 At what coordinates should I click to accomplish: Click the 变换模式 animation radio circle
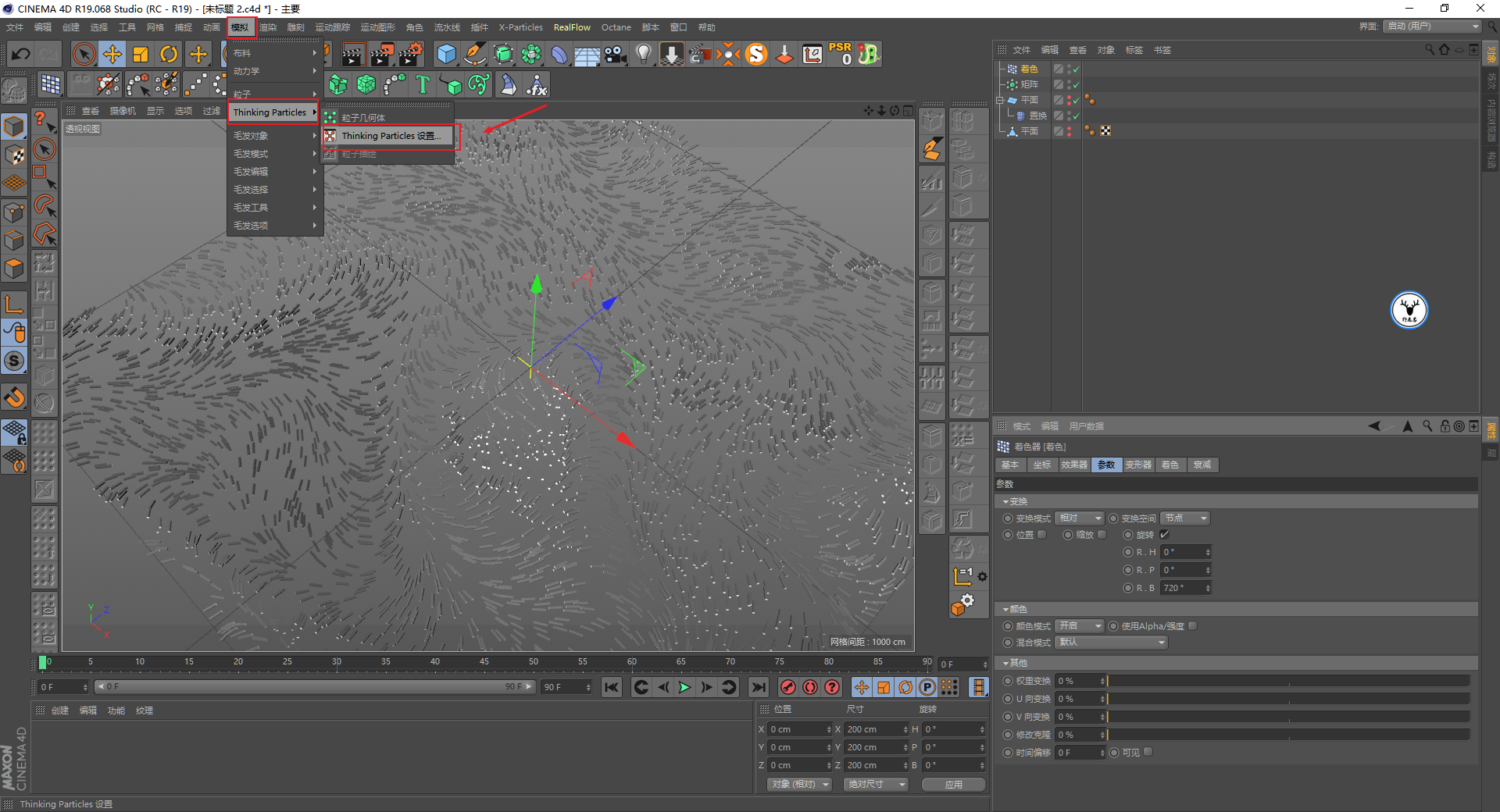[1008, 518]
